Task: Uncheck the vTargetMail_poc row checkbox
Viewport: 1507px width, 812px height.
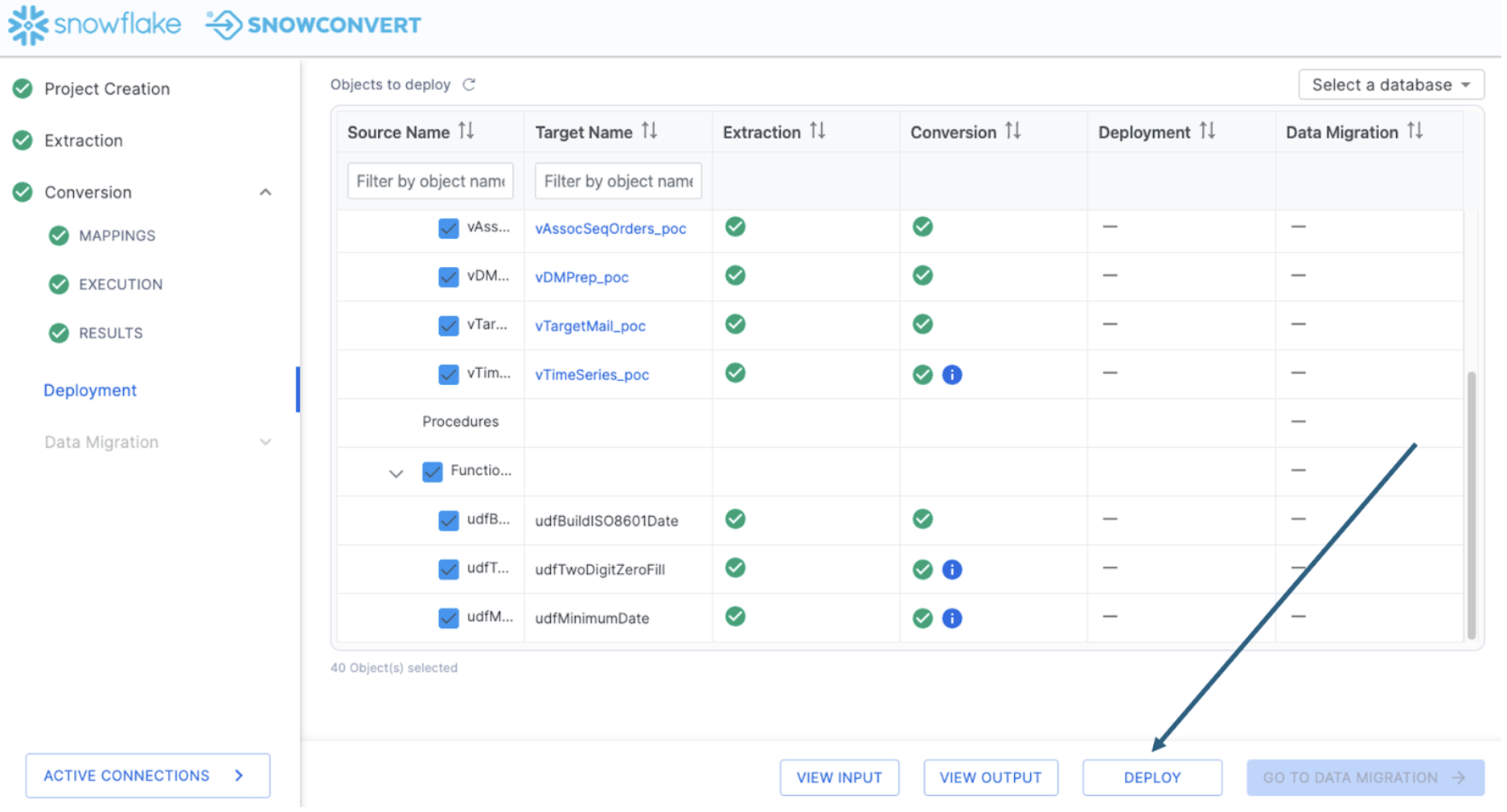Action: (x=449, y=326)
